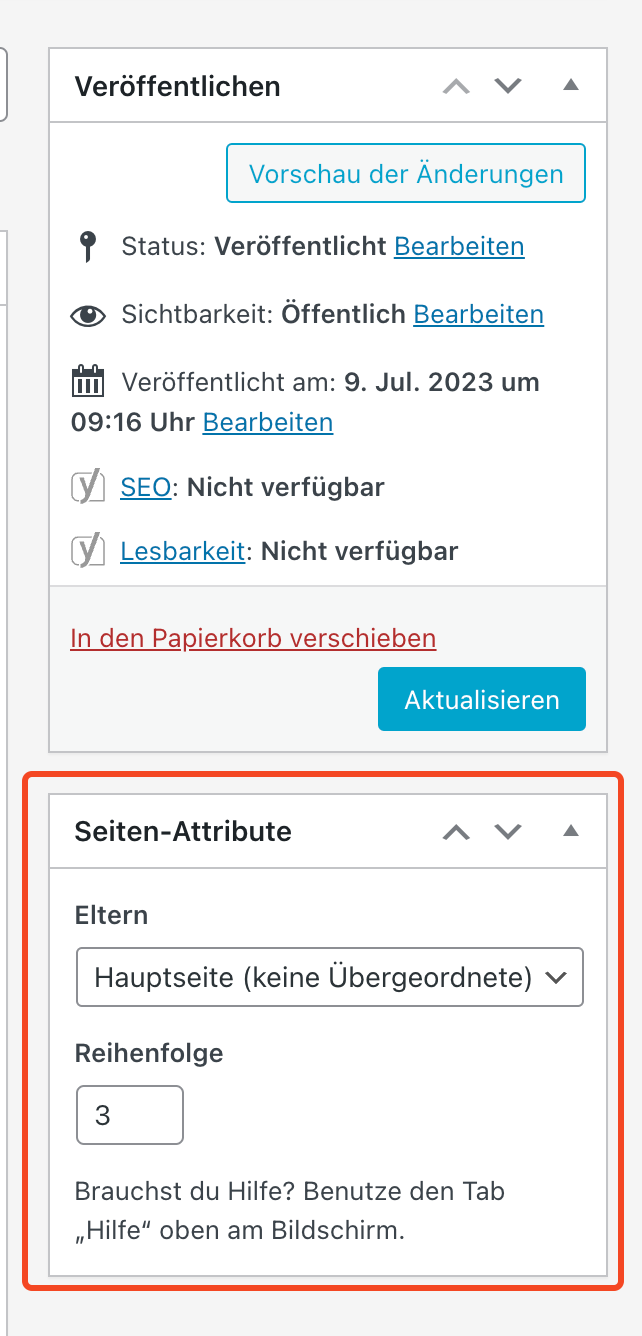Focus the Reihenfolge order field

point(130,1115)
